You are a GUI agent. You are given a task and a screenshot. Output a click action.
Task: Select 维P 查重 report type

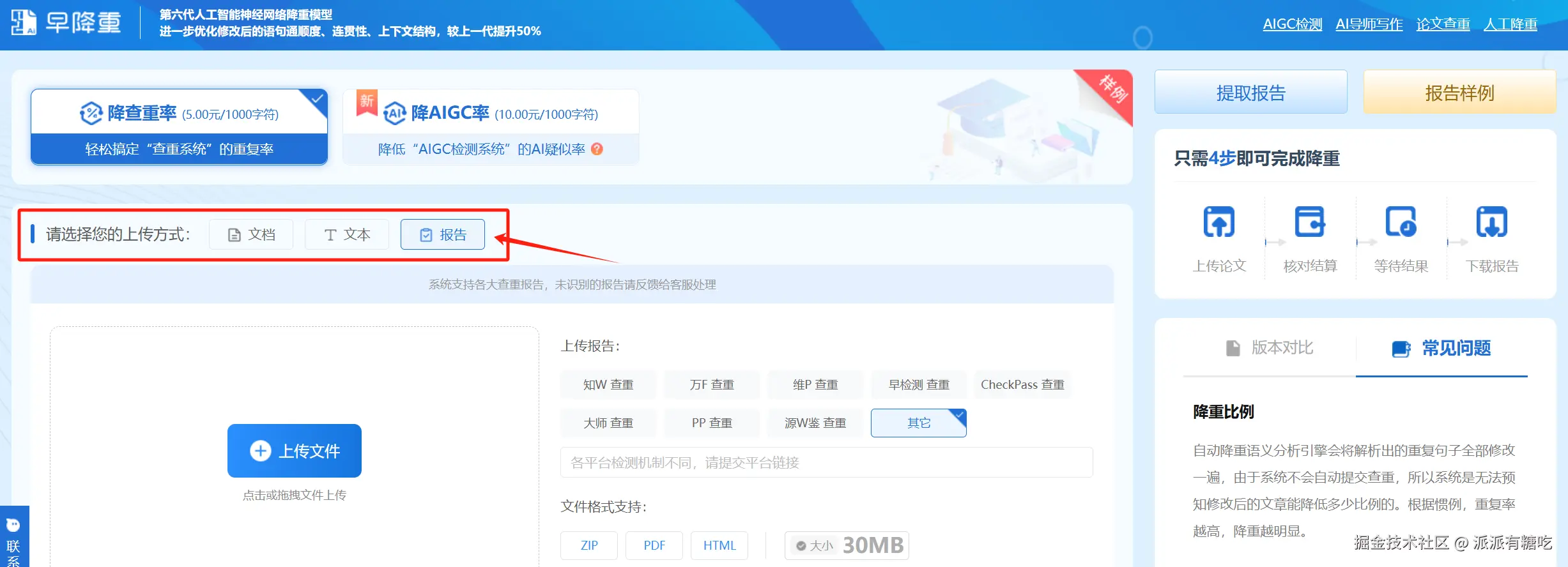(x=815, y=384)
